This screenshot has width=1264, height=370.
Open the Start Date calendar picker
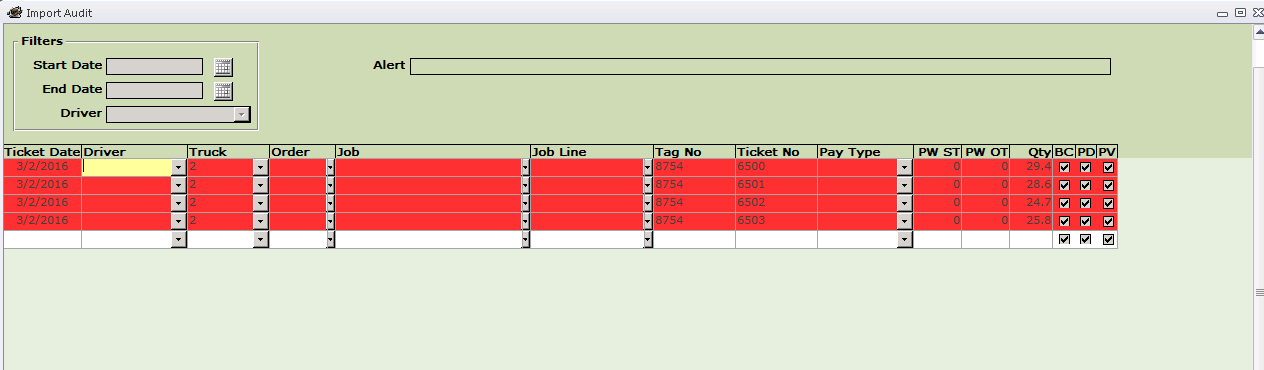(223, 67)
